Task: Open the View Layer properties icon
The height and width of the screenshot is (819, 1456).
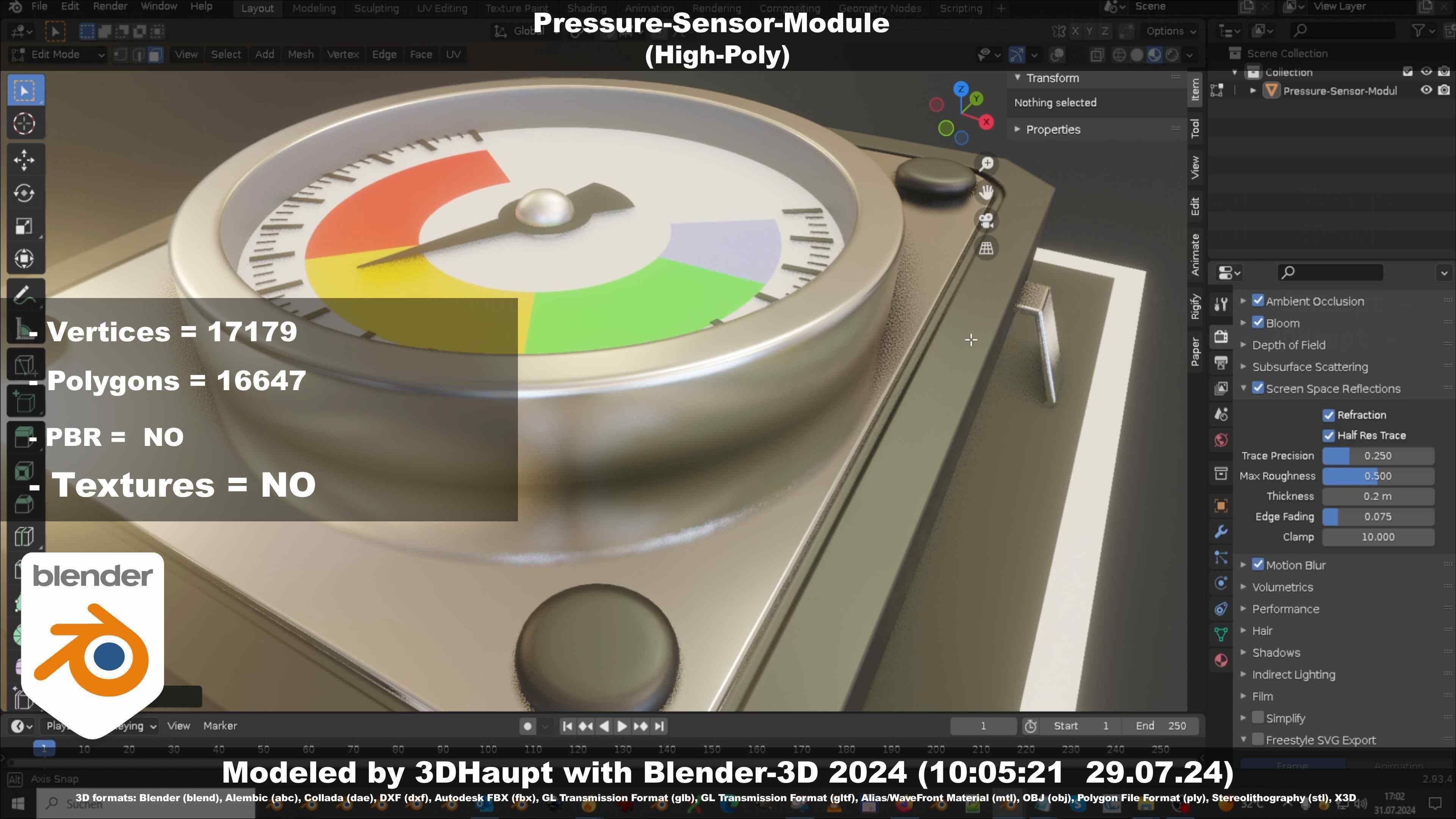Action: click(1221, 388)
